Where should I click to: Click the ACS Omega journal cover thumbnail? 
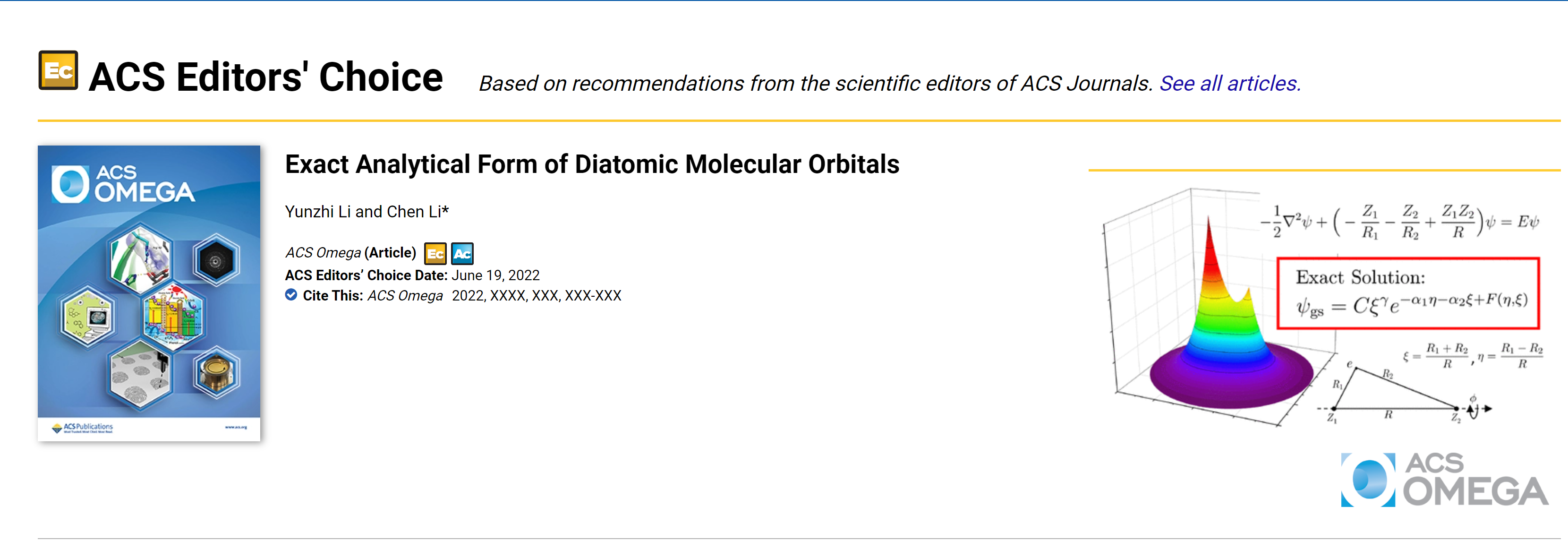point(149,293)
